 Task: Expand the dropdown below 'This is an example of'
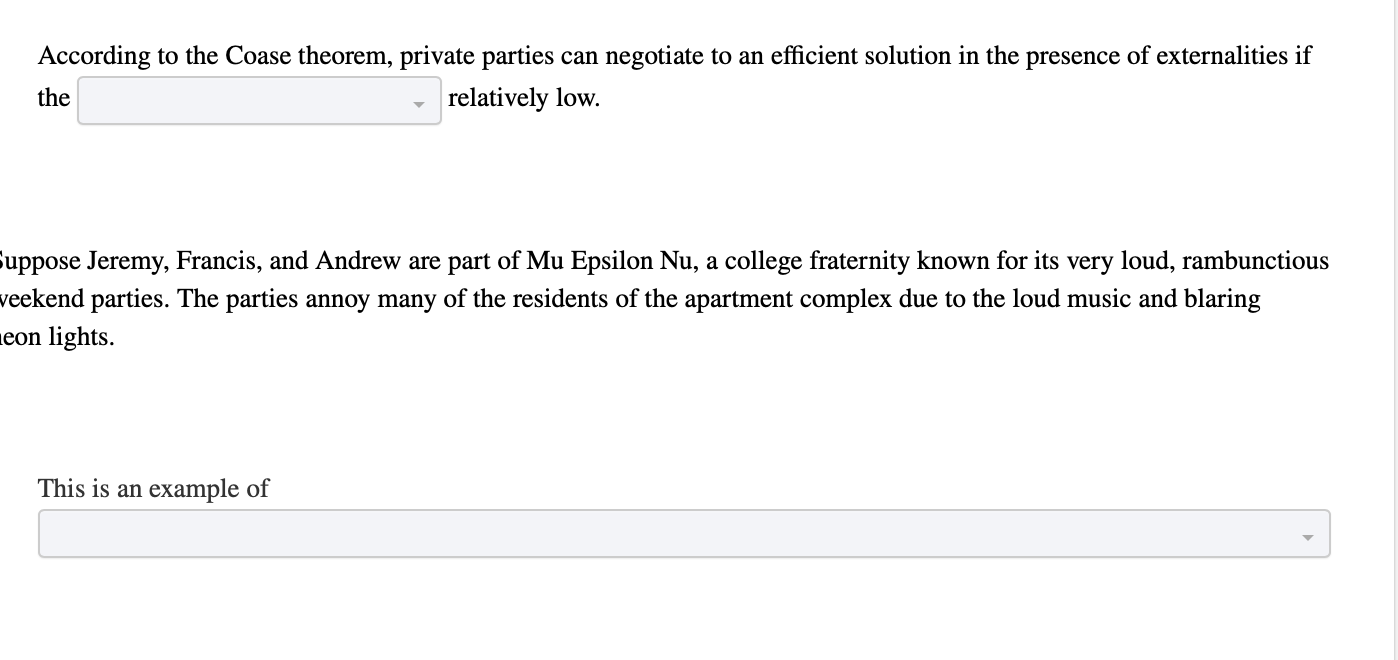pos(684,533)
